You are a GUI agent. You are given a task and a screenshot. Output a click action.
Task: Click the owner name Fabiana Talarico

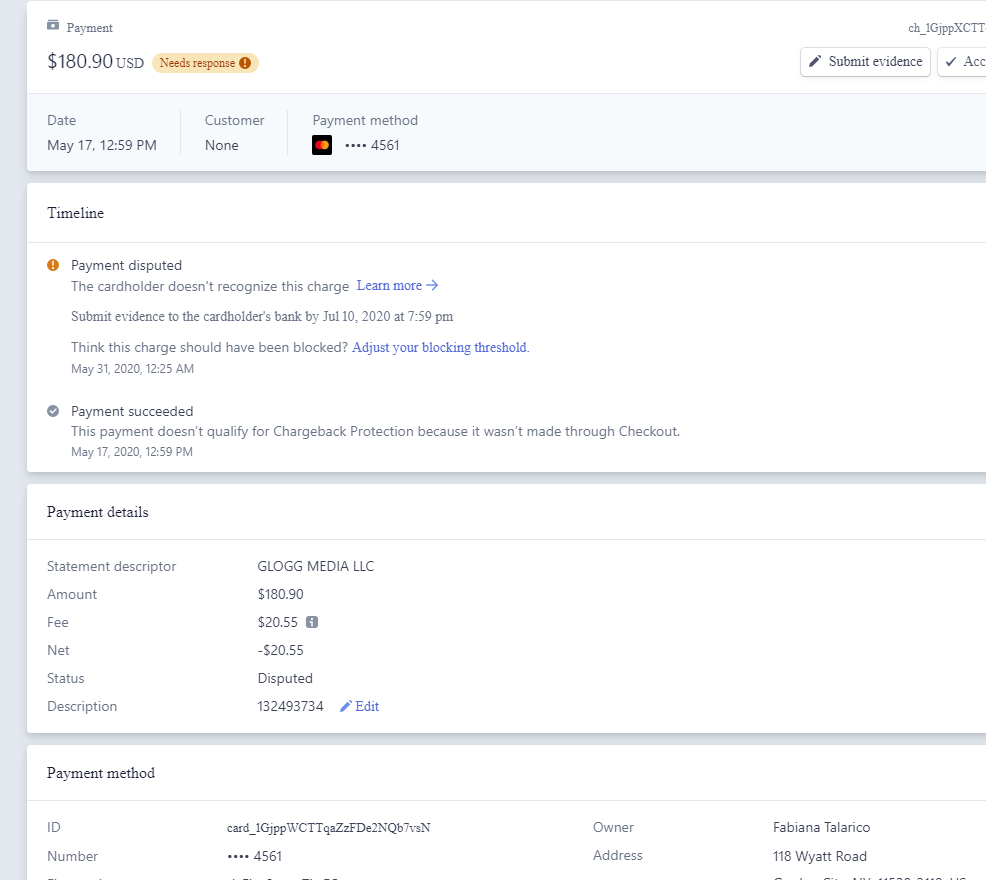821,827
